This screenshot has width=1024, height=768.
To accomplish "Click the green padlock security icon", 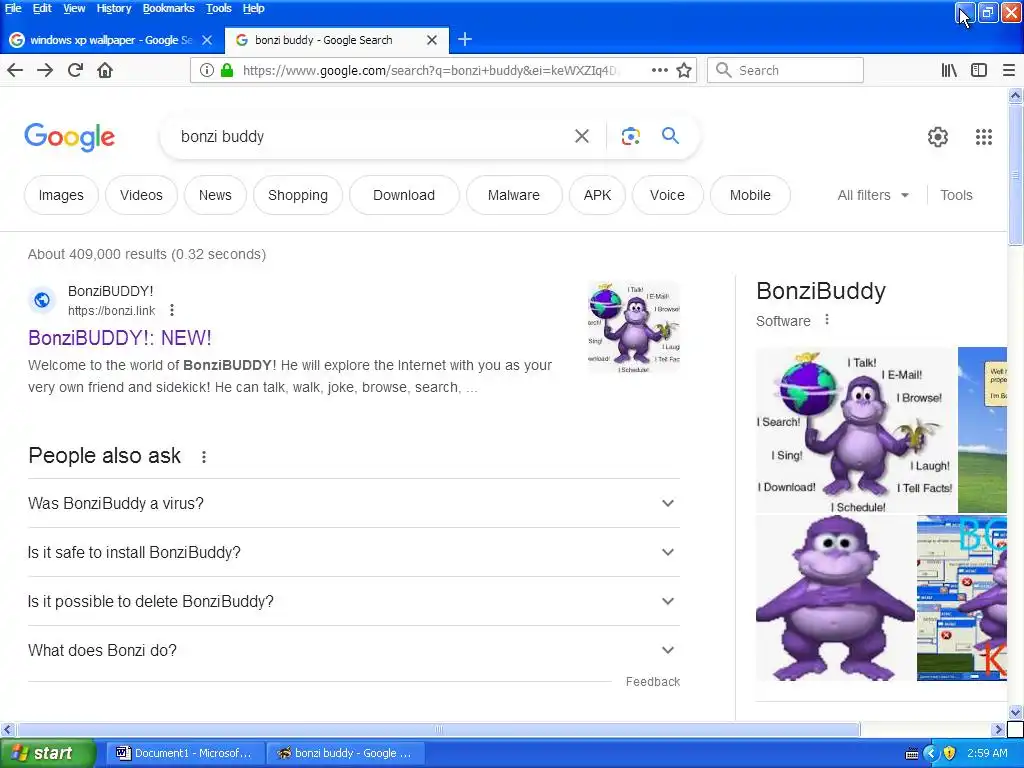I will [227, 70].
